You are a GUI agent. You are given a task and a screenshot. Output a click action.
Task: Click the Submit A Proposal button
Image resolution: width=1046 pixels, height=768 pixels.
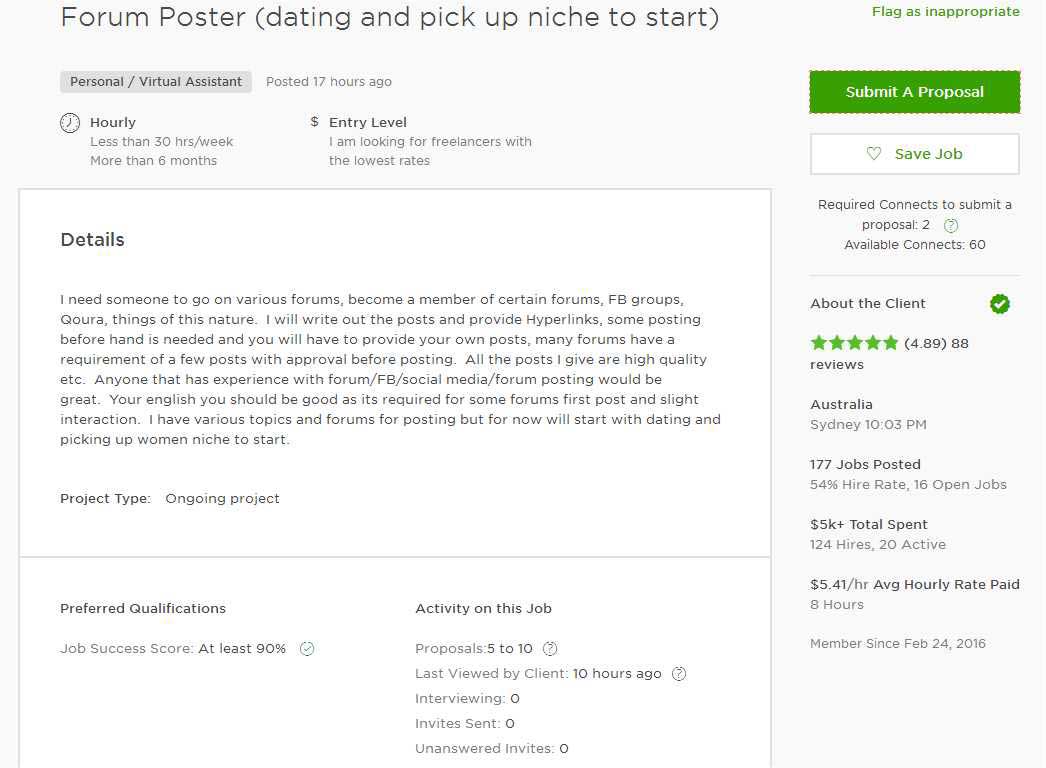tap(915, 92)
